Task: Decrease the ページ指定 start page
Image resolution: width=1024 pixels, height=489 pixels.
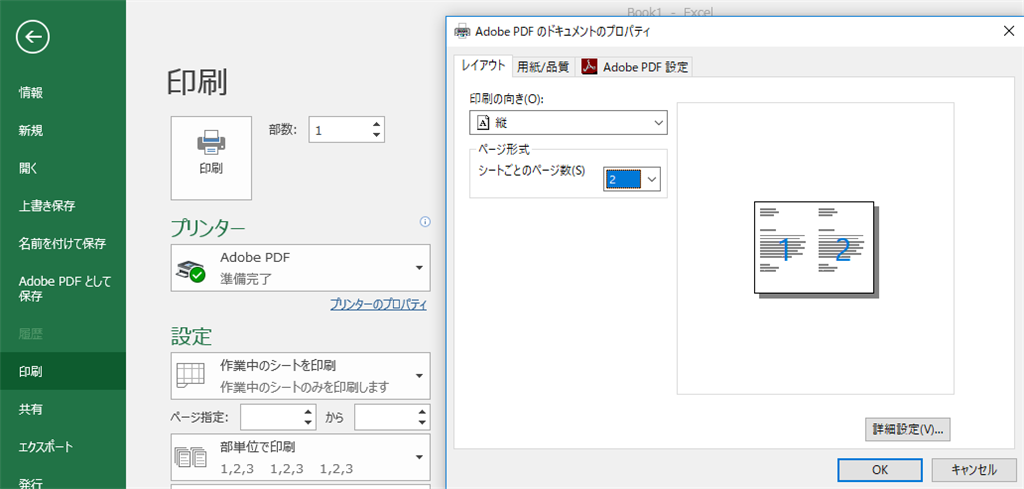Action: 308,423
